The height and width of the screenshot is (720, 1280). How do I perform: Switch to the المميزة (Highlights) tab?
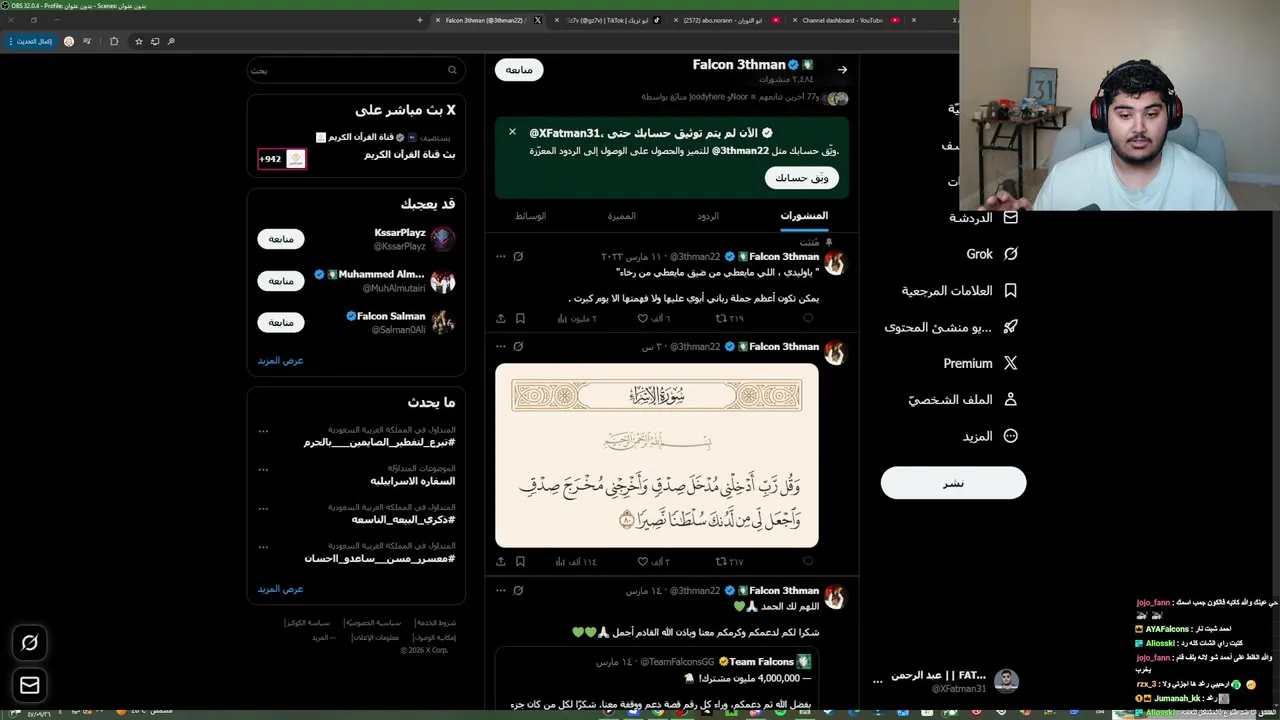coord(621,216)
